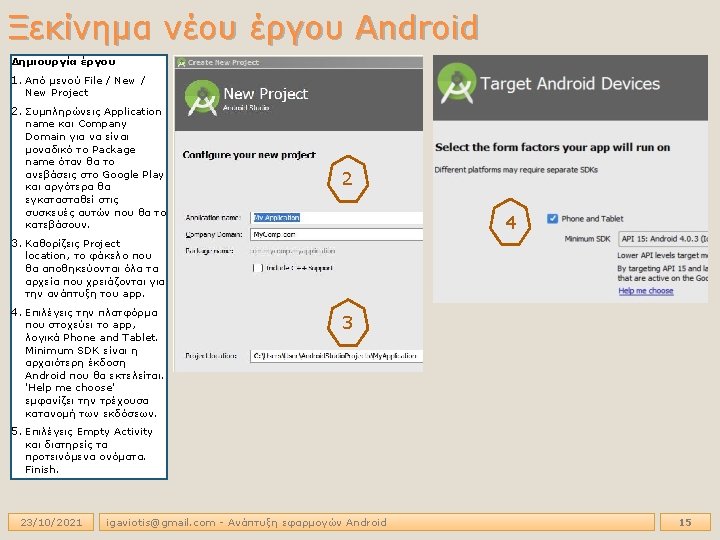The image size is (720, 540).
Task: Open the Help me choose link
Action: [646, 291]
